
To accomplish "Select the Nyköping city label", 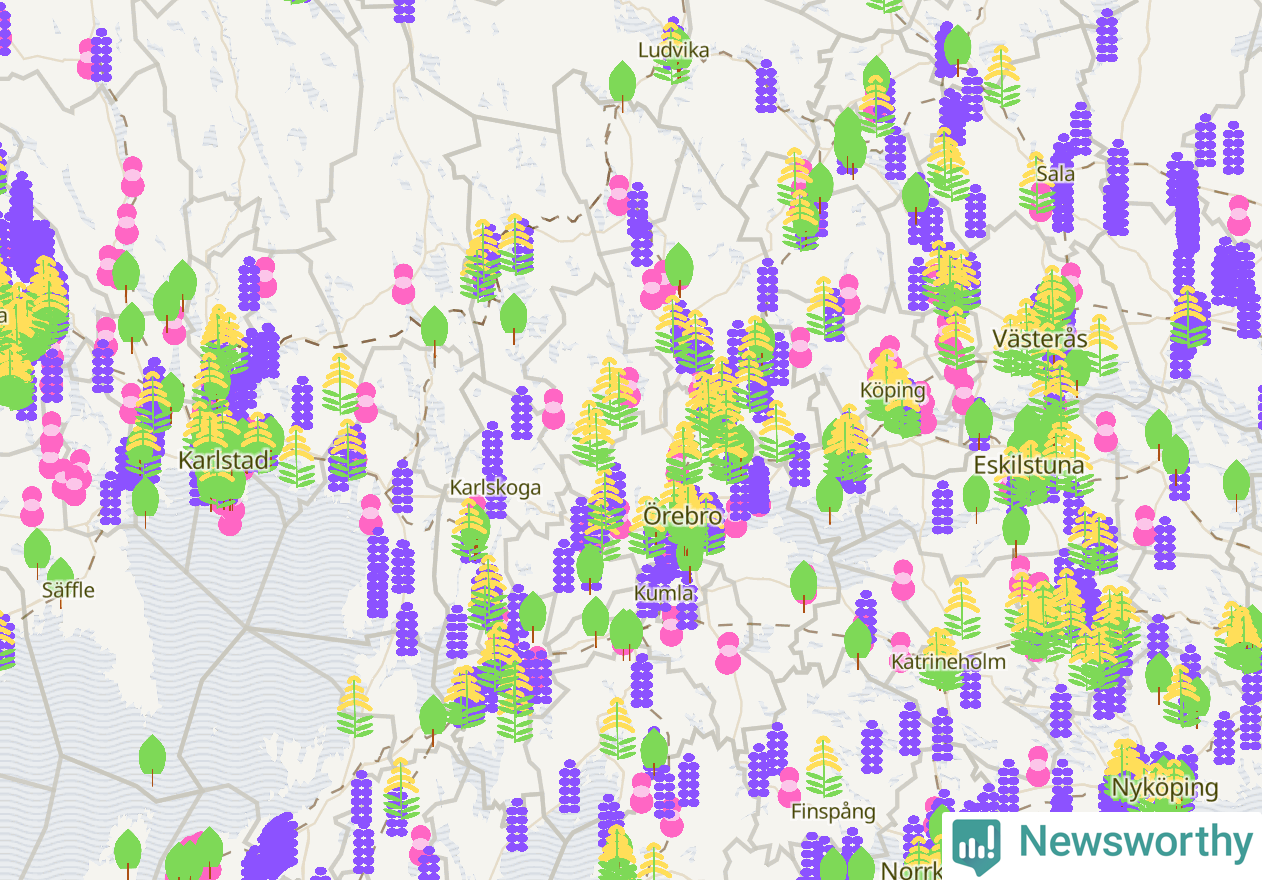I will pyautogui.click(x=1165, y=788).
